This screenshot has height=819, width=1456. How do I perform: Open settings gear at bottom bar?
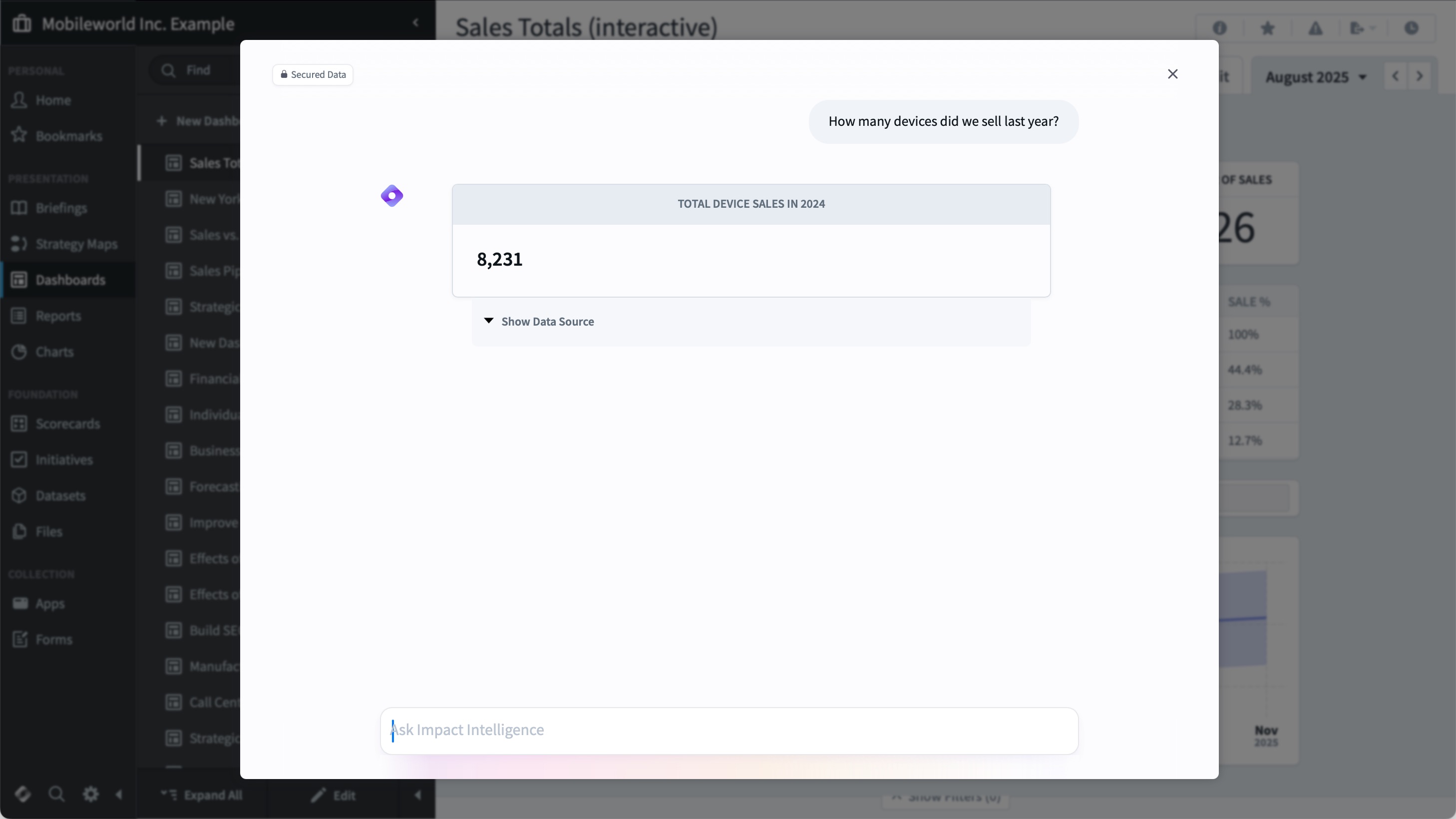(x=90, y=794)
